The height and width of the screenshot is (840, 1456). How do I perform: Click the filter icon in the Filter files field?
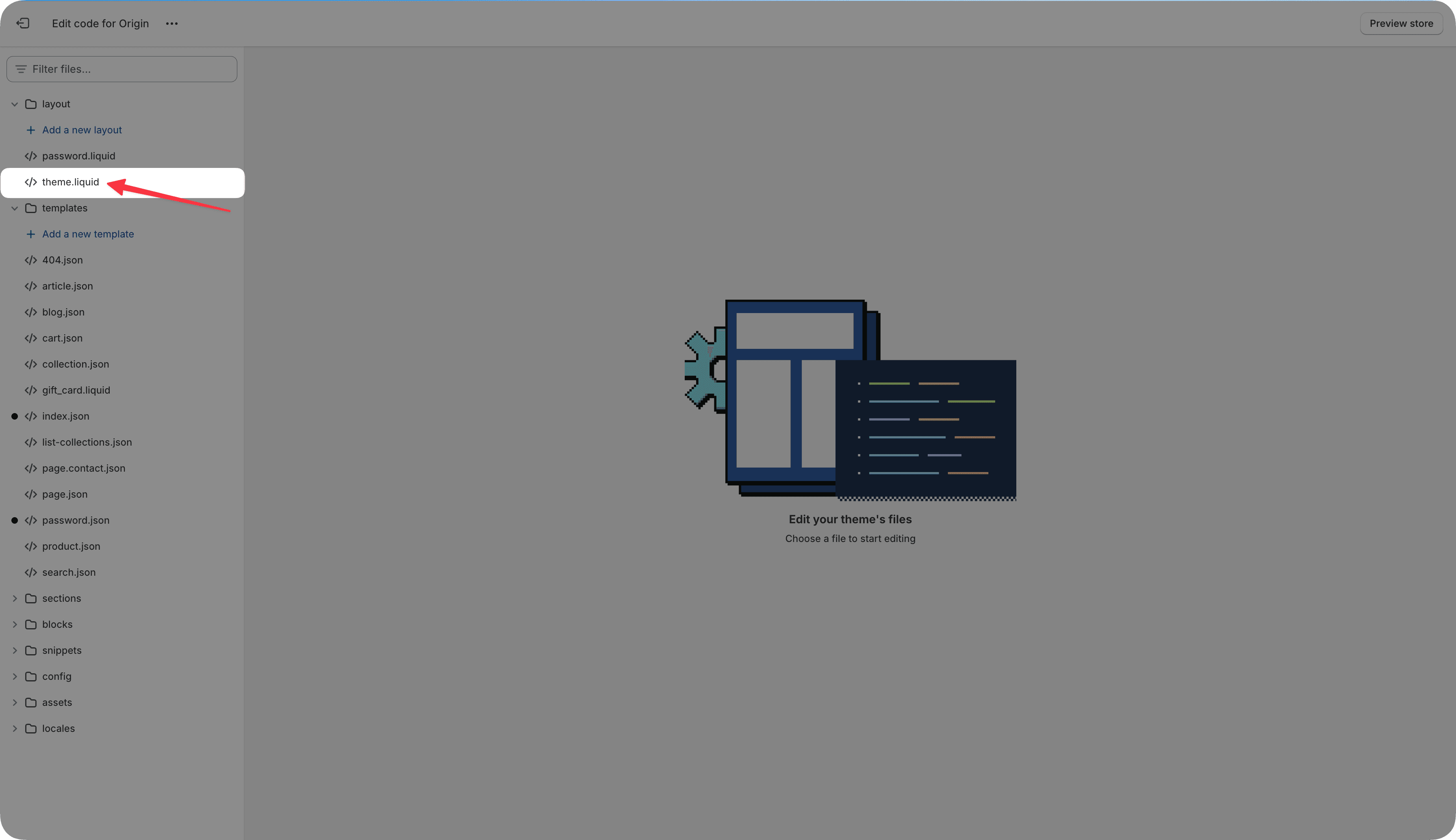[21, 69]
